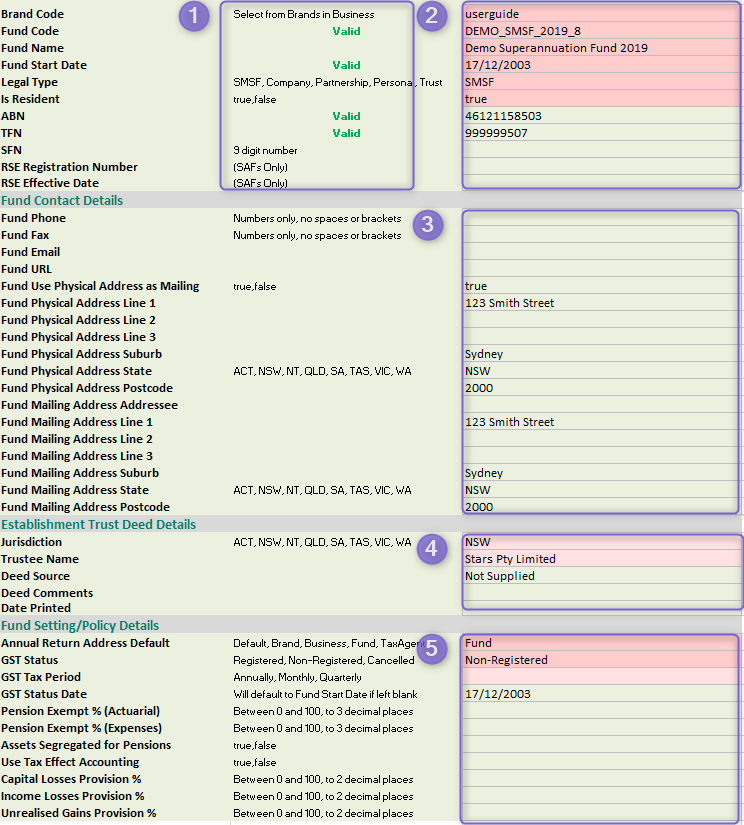Select the empty SFN value cell
The image size is (744, 825).
(x=601, y=150)
